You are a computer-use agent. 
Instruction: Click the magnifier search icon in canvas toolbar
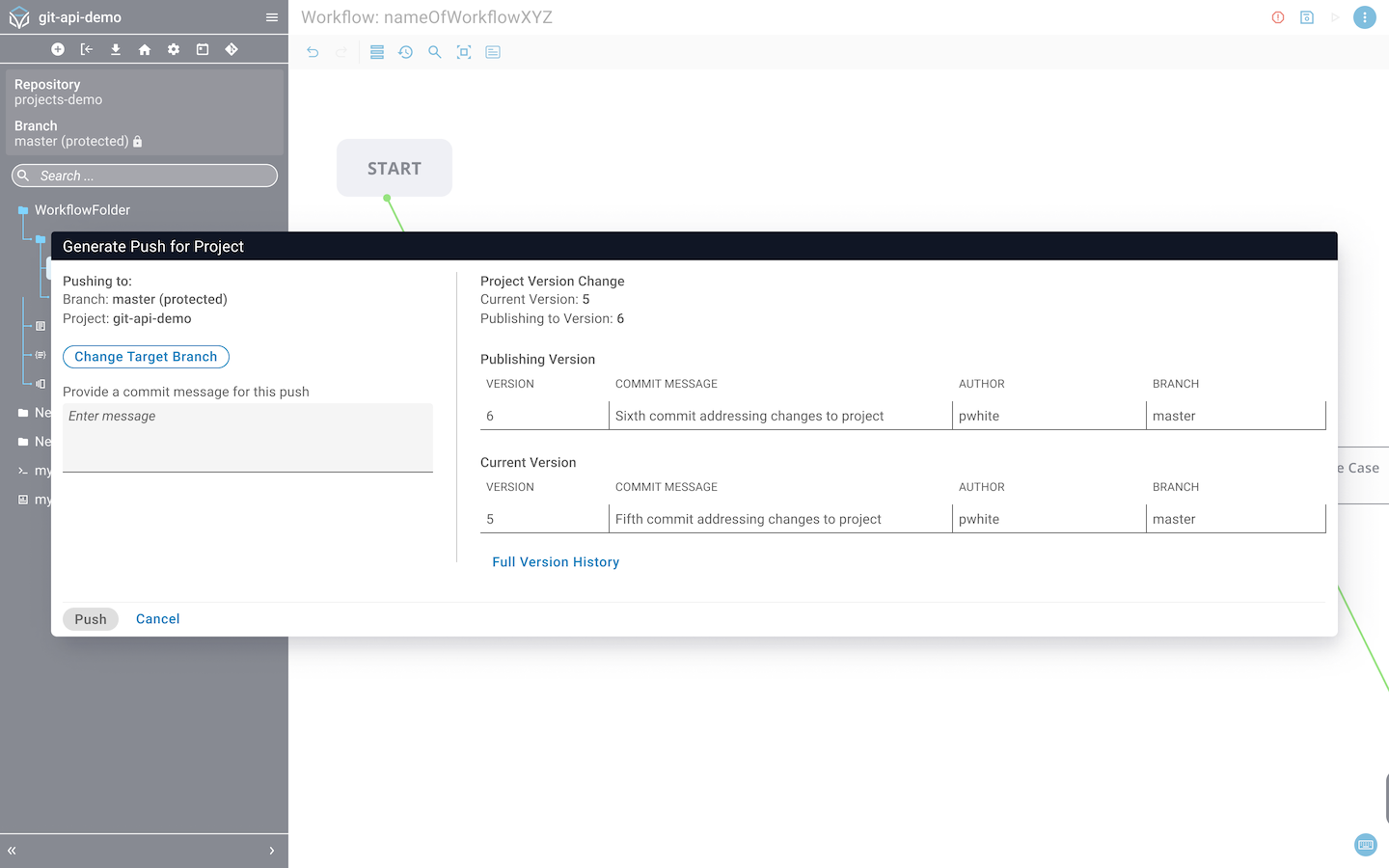tap(435, 52)
